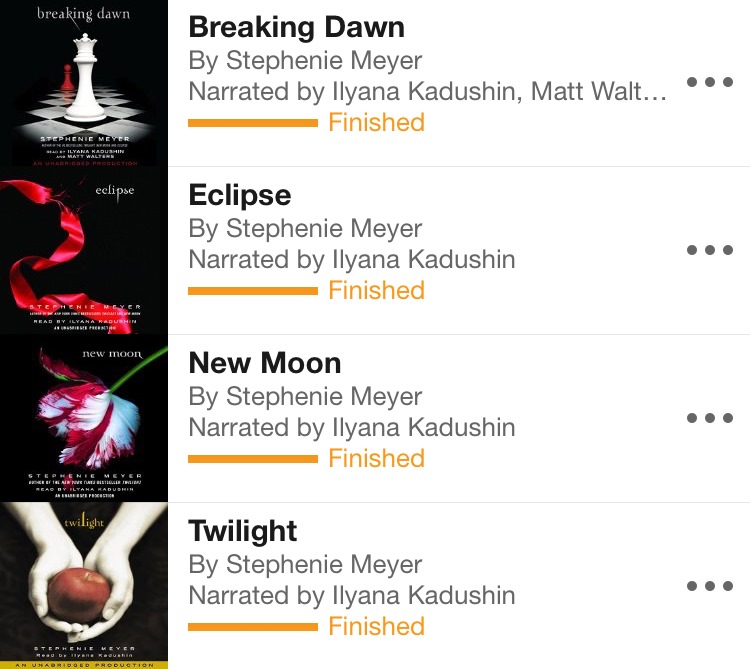Viewport: 750px width, 669px height.
Task: Click the truncated narrator line for Breaking Dawn
Action: [x=428, y=91]
